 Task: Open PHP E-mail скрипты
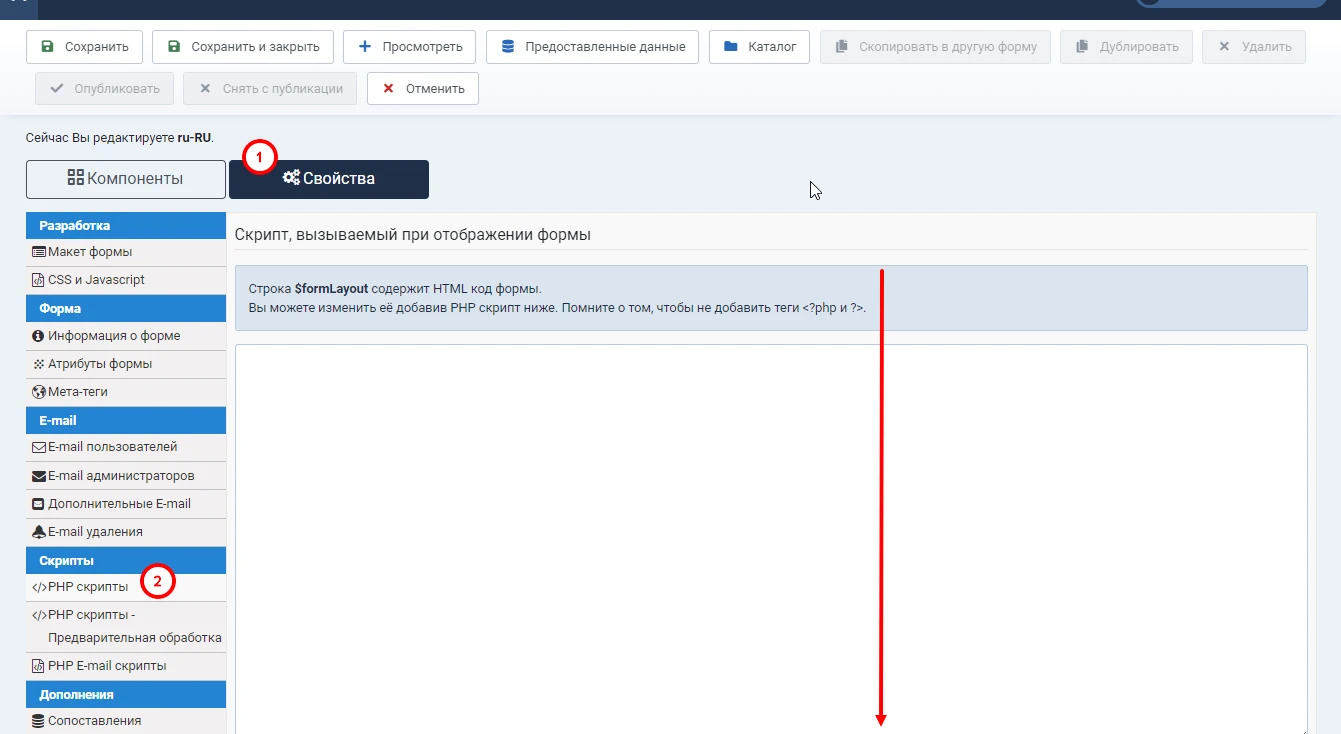click(x=126, y=666)
